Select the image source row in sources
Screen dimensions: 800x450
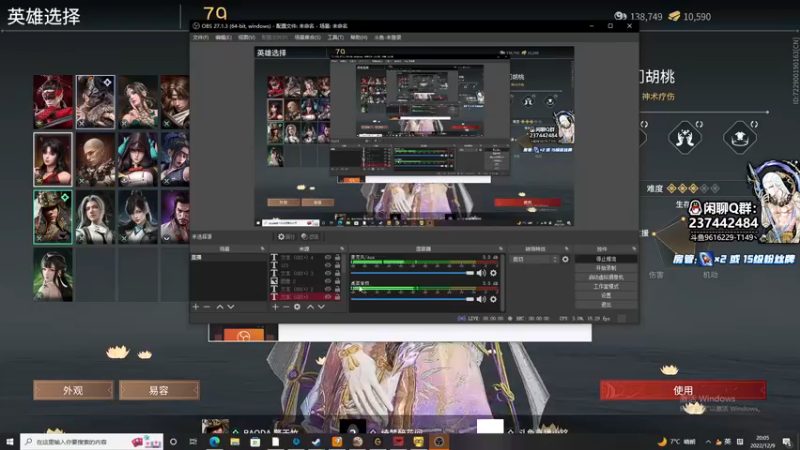point(305,281)
